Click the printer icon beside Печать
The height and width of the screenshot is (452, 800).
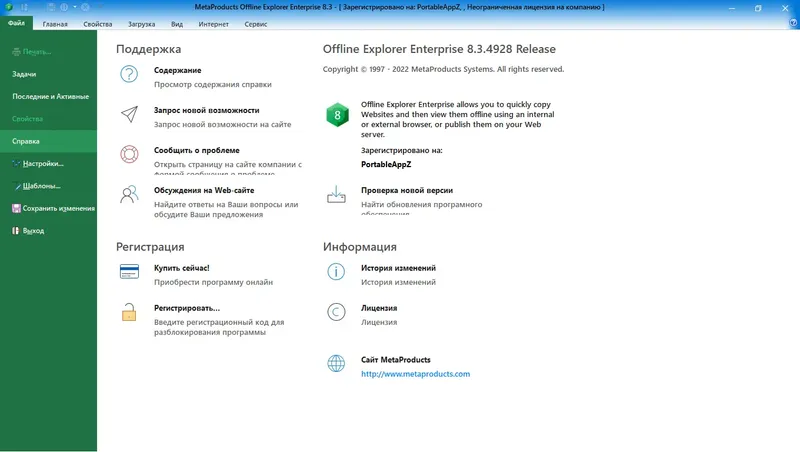point(16,52)
